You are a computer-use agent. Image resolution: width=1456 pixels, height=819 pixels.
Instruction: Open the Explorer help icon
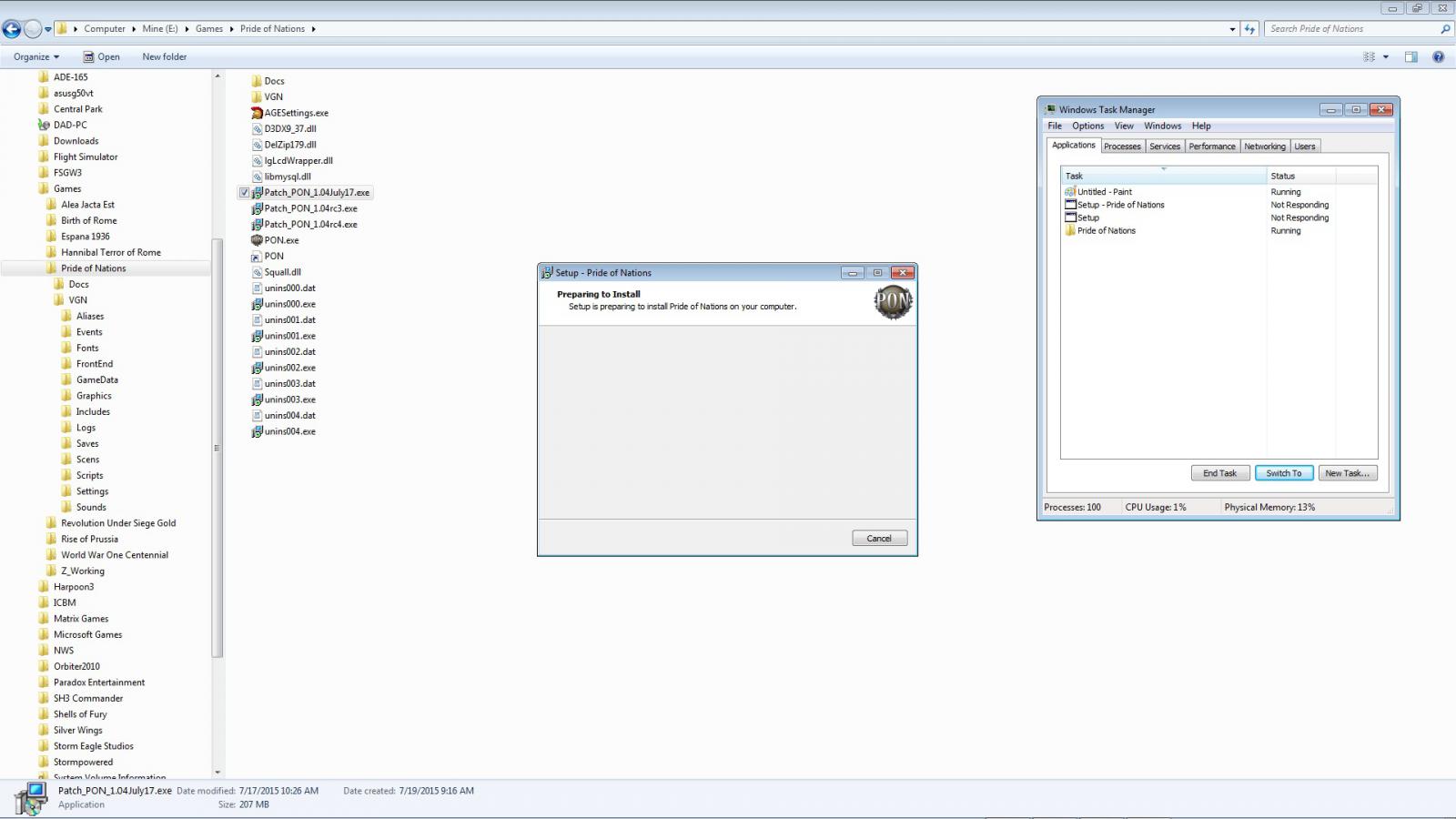point(1438,56)
